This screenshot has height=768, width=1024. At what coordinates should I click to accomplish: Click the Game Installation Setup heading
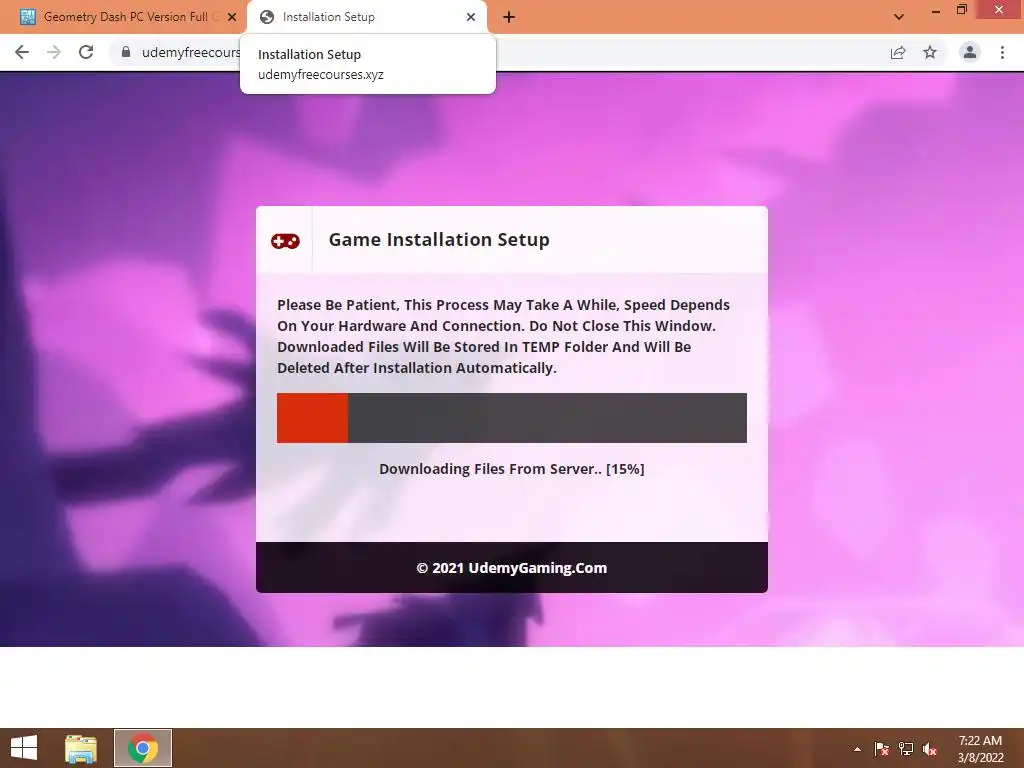(x=439, y=240)
